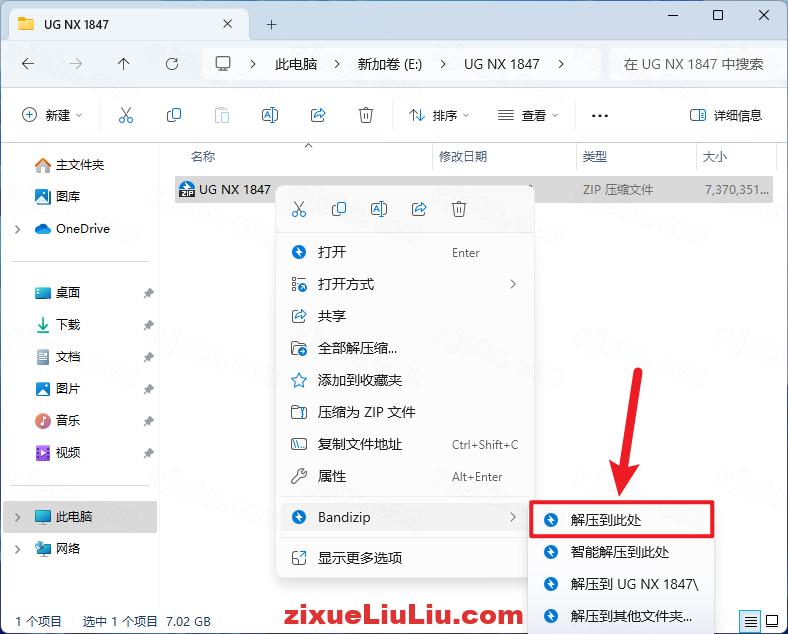
Task: Click the ZIP 压缩文件 type cell
Action: (x=618, y=189)
